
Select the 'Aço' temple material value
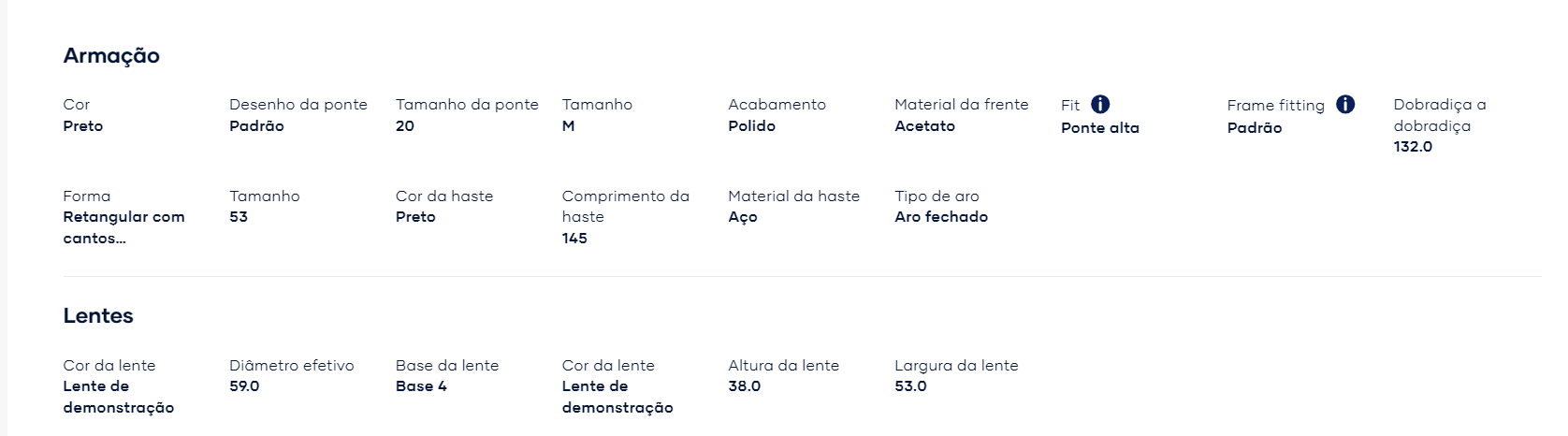[743, 218]
